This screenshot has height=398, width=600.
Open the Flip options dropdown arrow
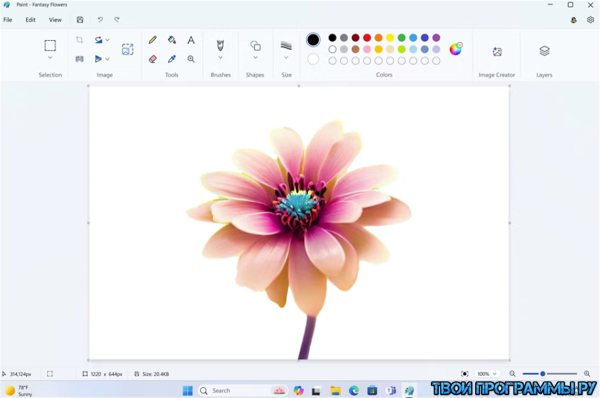(108, 59)
